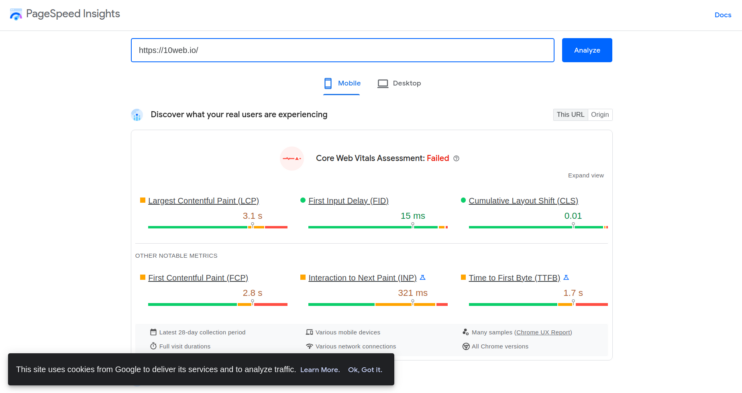Dismiss the cookie notice with Ok, Got it
Screen dimensions: 742x393
point(365,370)
